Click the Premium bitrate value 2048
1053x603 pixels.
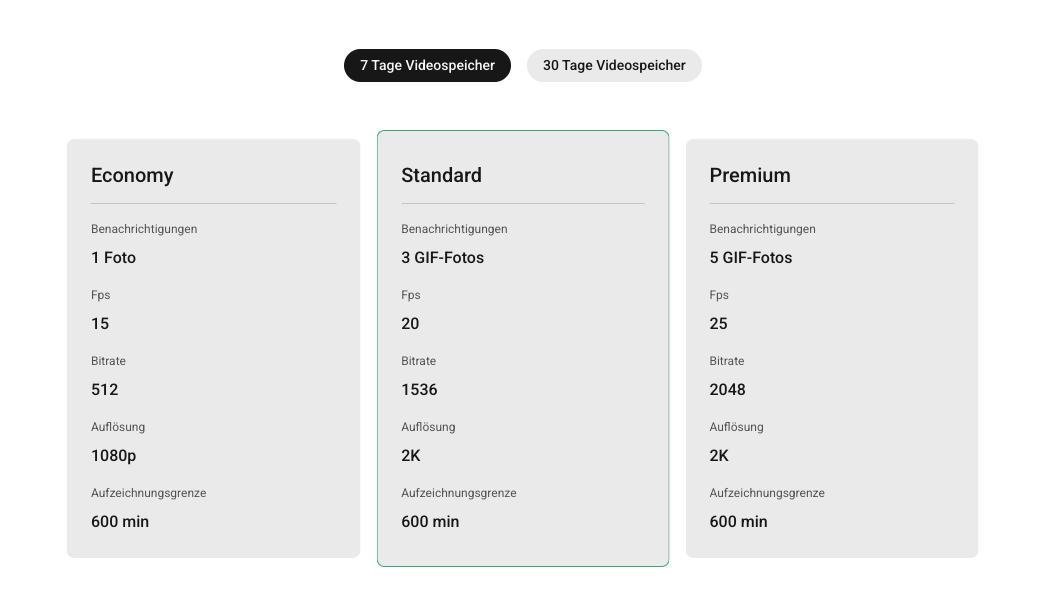click(727, 390)
